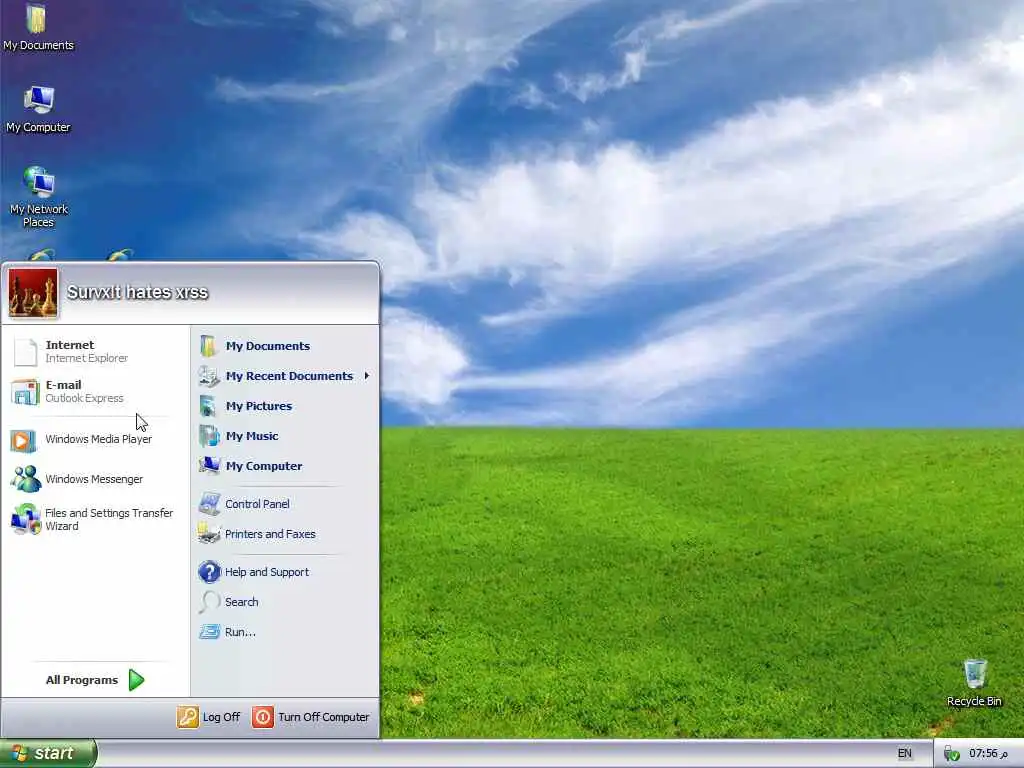Screen dimensions: 1024x768
Task: Select the Search text entry
Action: point(242,602)
